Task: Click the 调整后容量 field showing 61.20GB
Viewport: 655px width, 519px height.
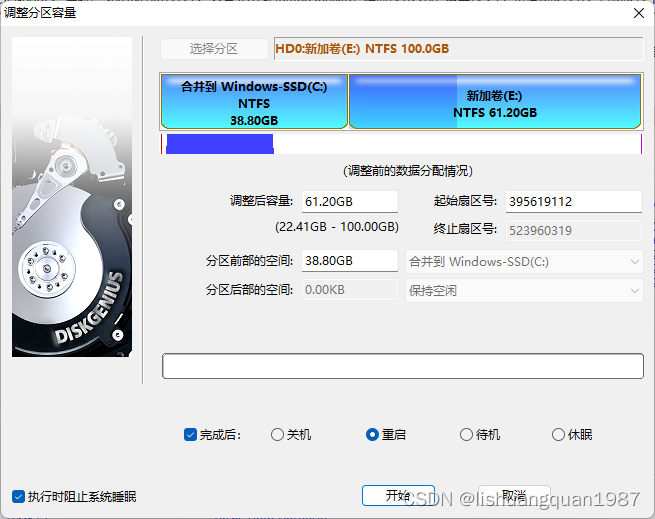Action: [350, 201]
